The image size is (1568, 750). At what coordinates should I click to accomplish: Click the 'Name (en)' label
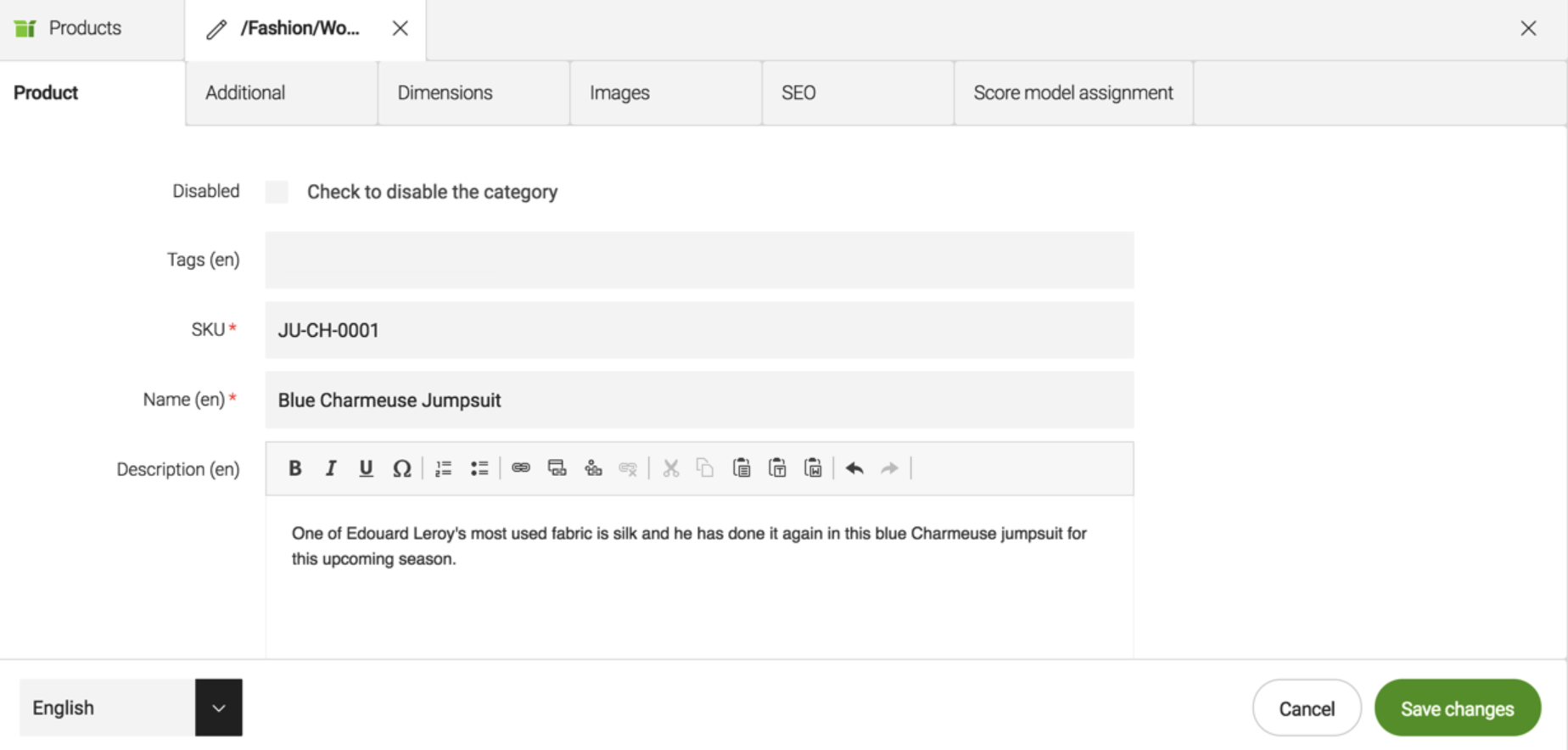(x=183, y=400)
